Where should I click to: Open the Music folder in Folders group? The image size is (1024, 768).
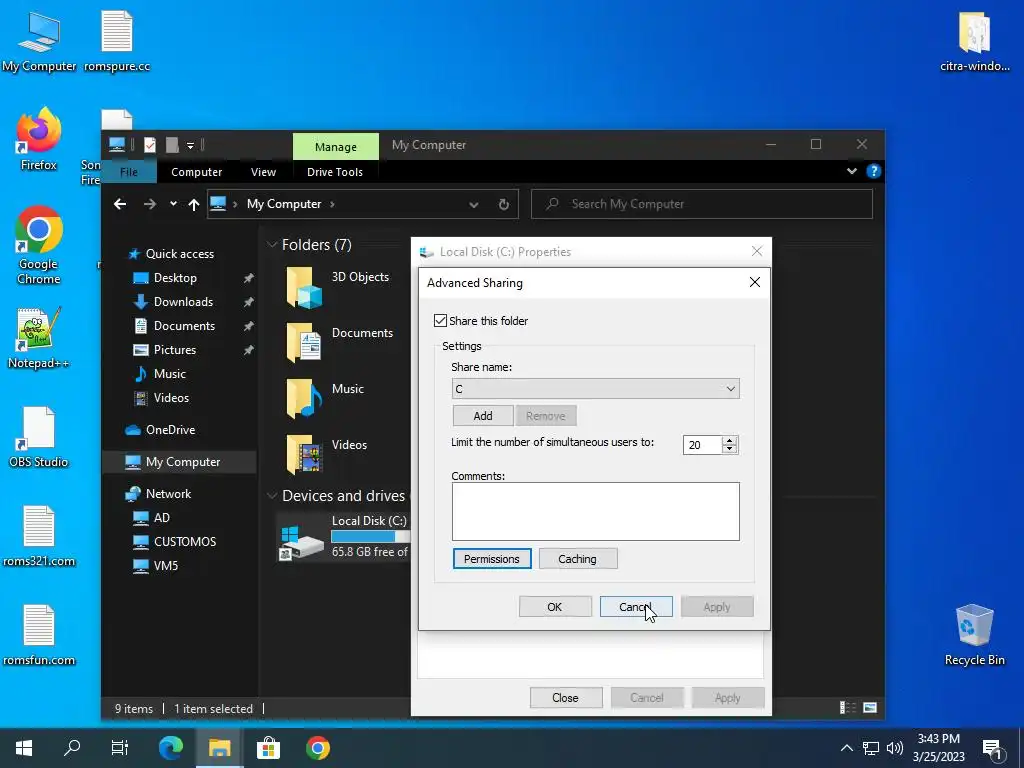(x=325, y=398)
